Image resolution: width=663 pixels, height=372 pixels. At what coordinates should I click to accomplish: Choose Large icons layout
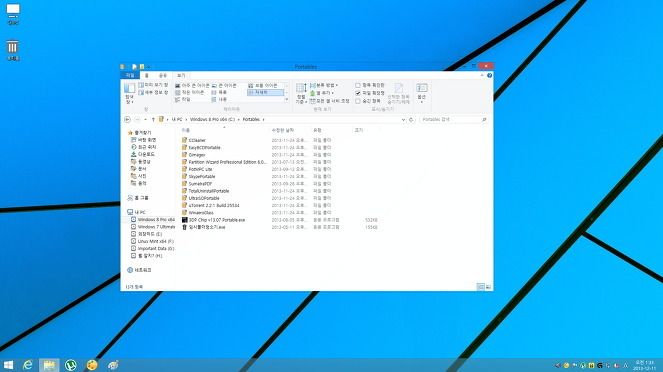click(x=225, y=85)
